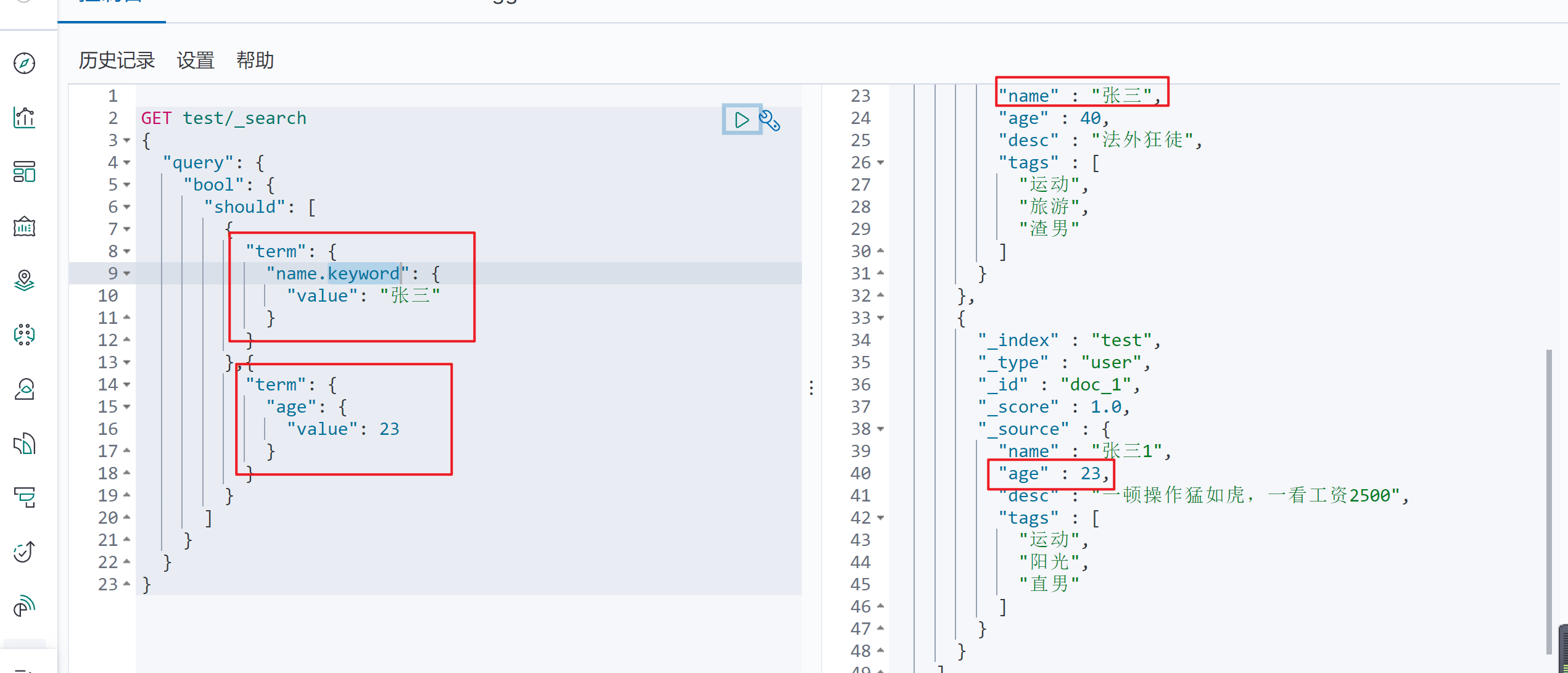Collapse the "tags" array at output line 26

click(881, 163)
